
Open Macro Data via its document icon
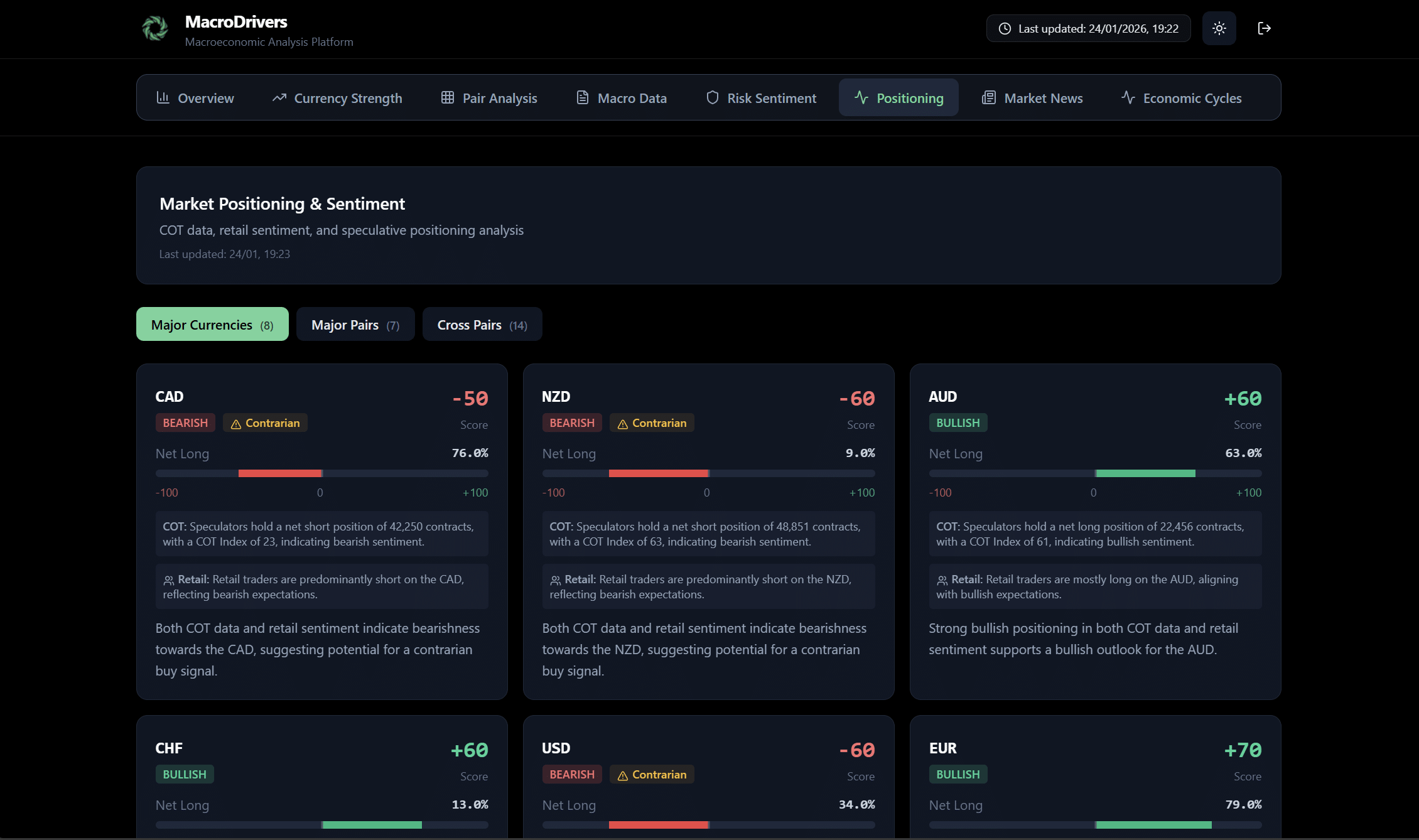tap(582, 97)
